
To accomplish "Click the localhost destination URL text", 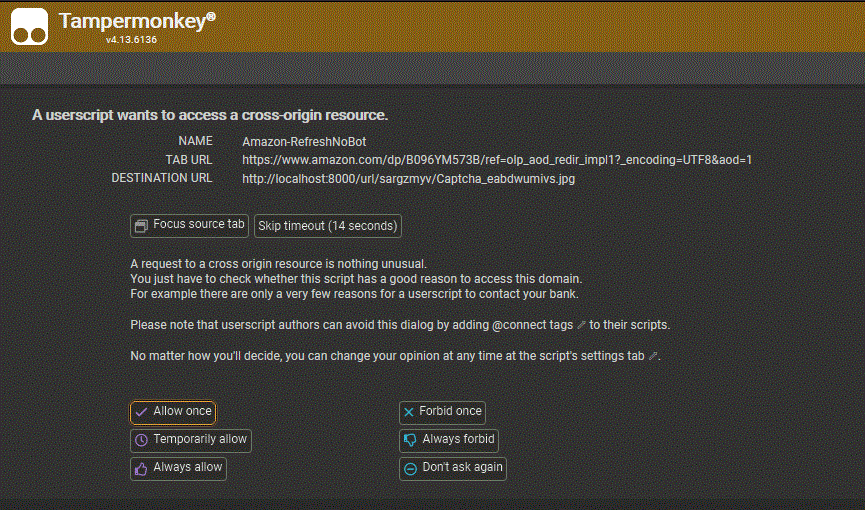I will pyautogui.click(x=409, y=179).
